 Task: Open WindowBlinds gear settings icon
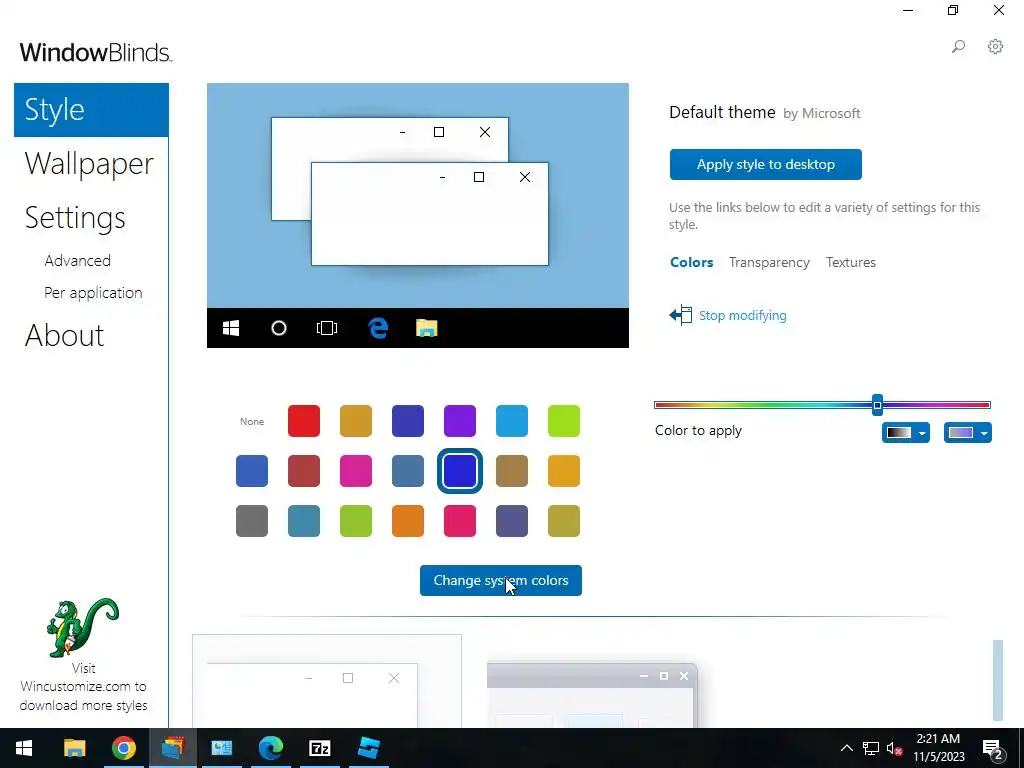coord(995,46)
